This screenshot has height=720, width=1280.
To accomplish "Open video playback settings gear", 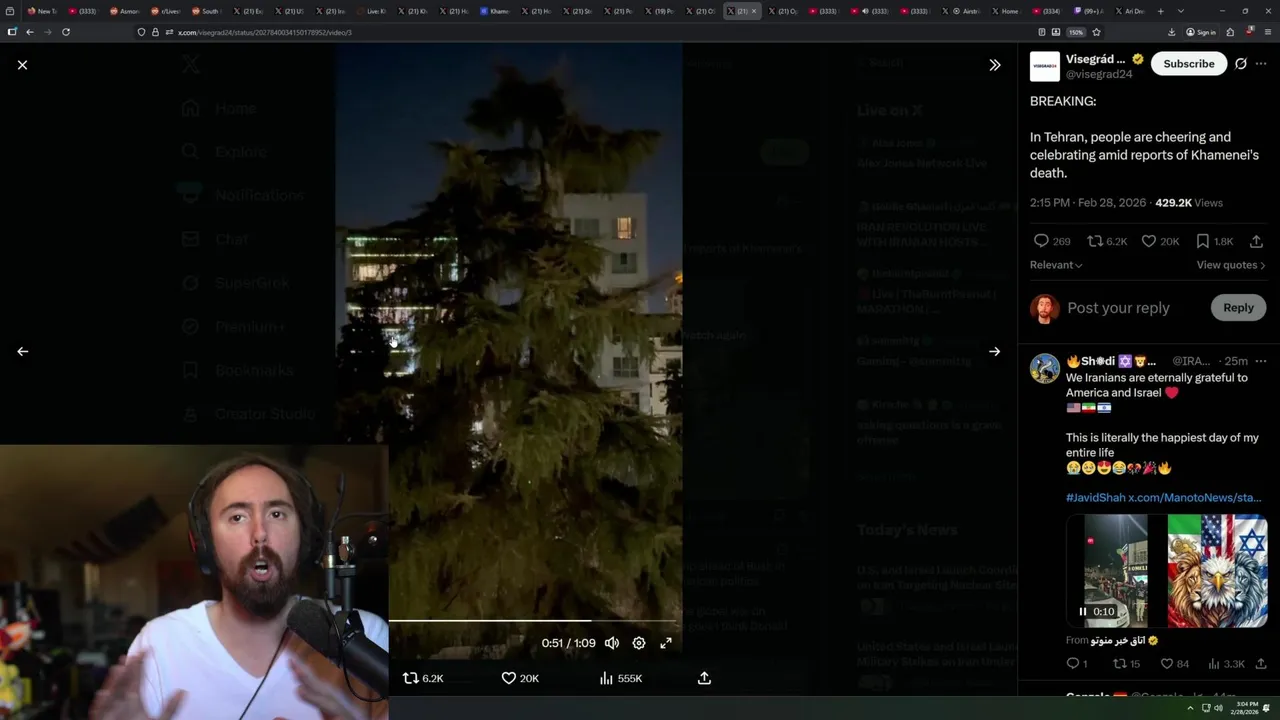I will click(639, 643).
